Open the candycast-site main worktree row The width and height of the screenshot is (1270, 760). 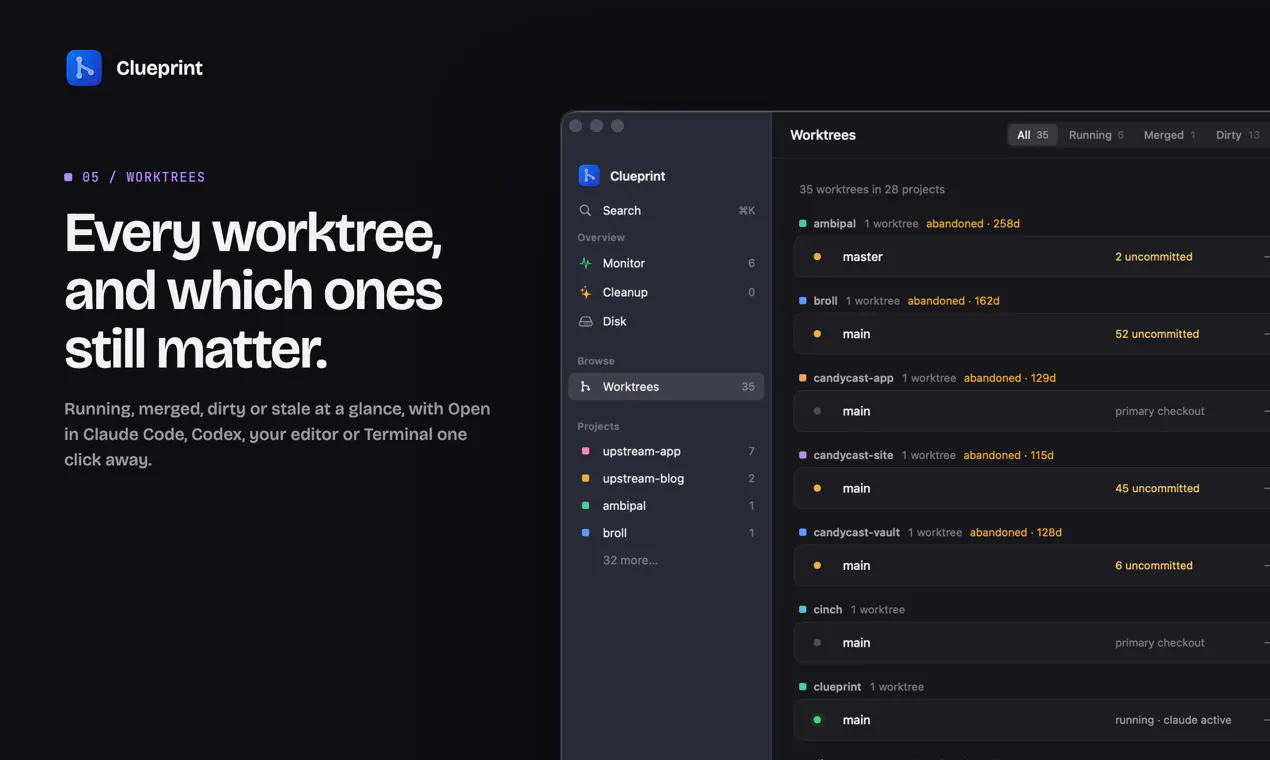[x=1032, y=488]
